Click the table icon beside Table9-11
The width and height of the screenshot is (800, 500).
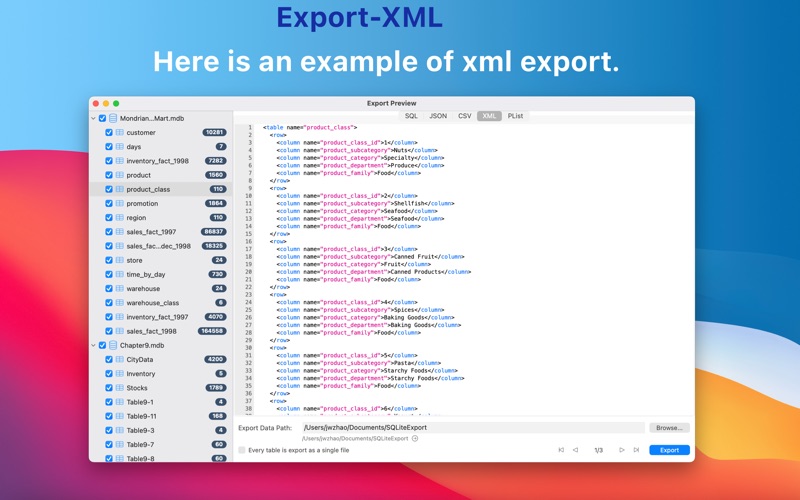119,416
